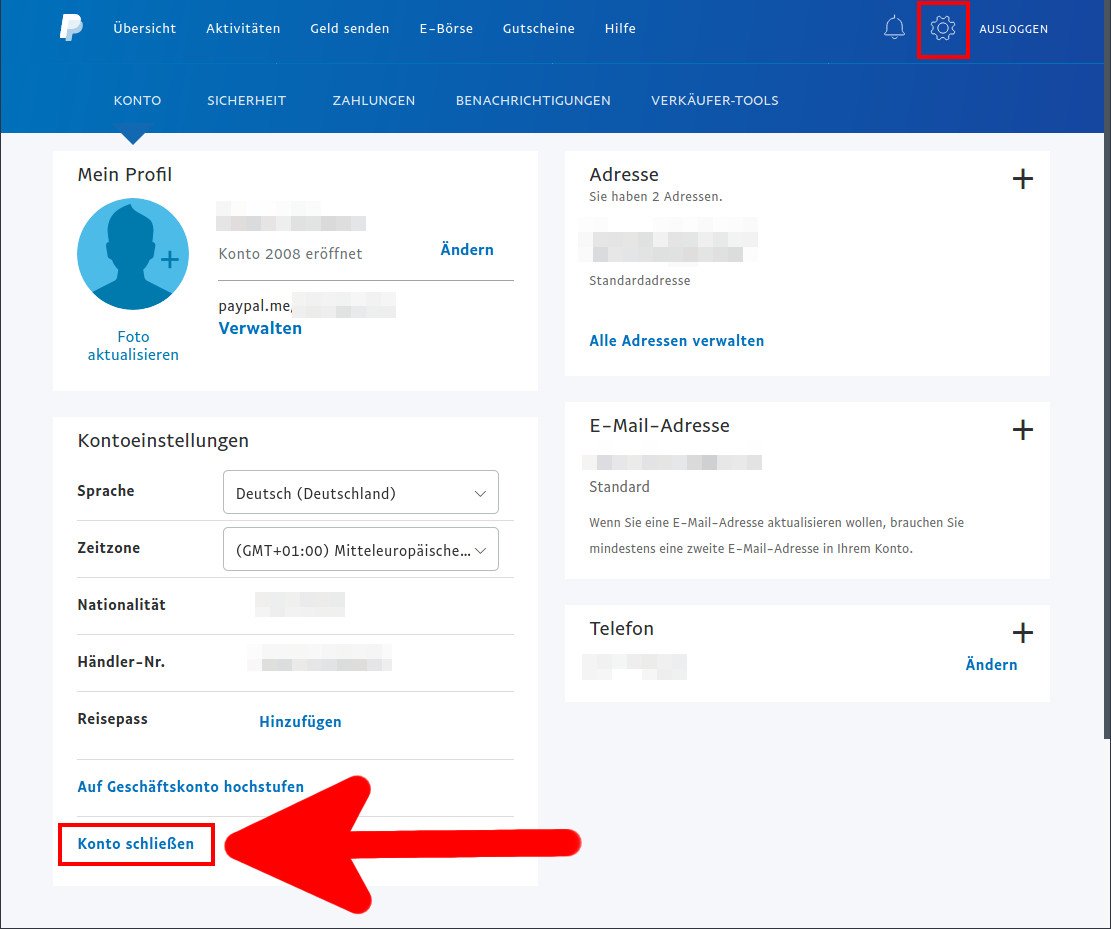
Task: Select Auf Geschäftskonto hochstufen
Action: 190,786
